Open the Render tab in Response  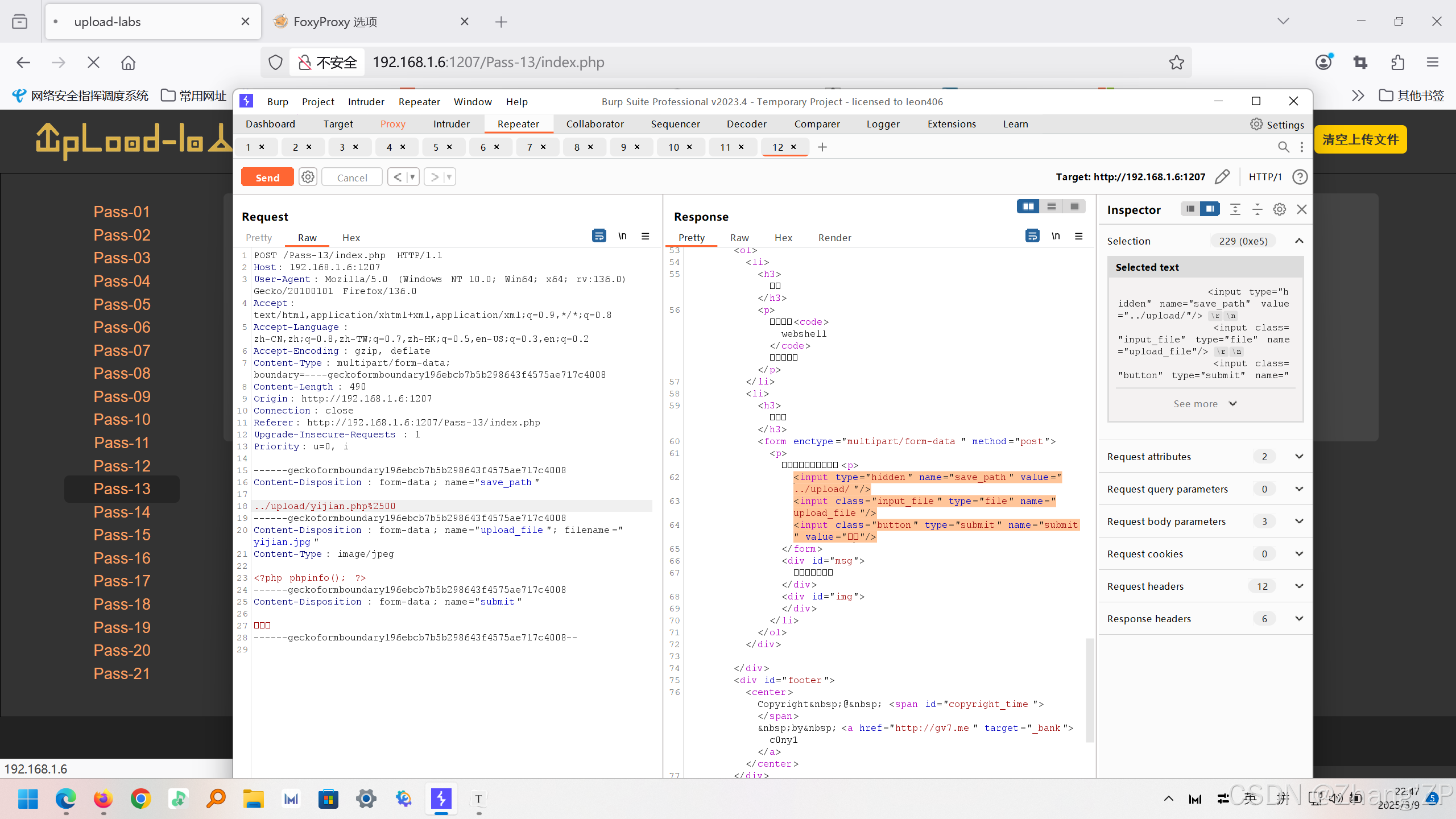click(x=834, y=238)
